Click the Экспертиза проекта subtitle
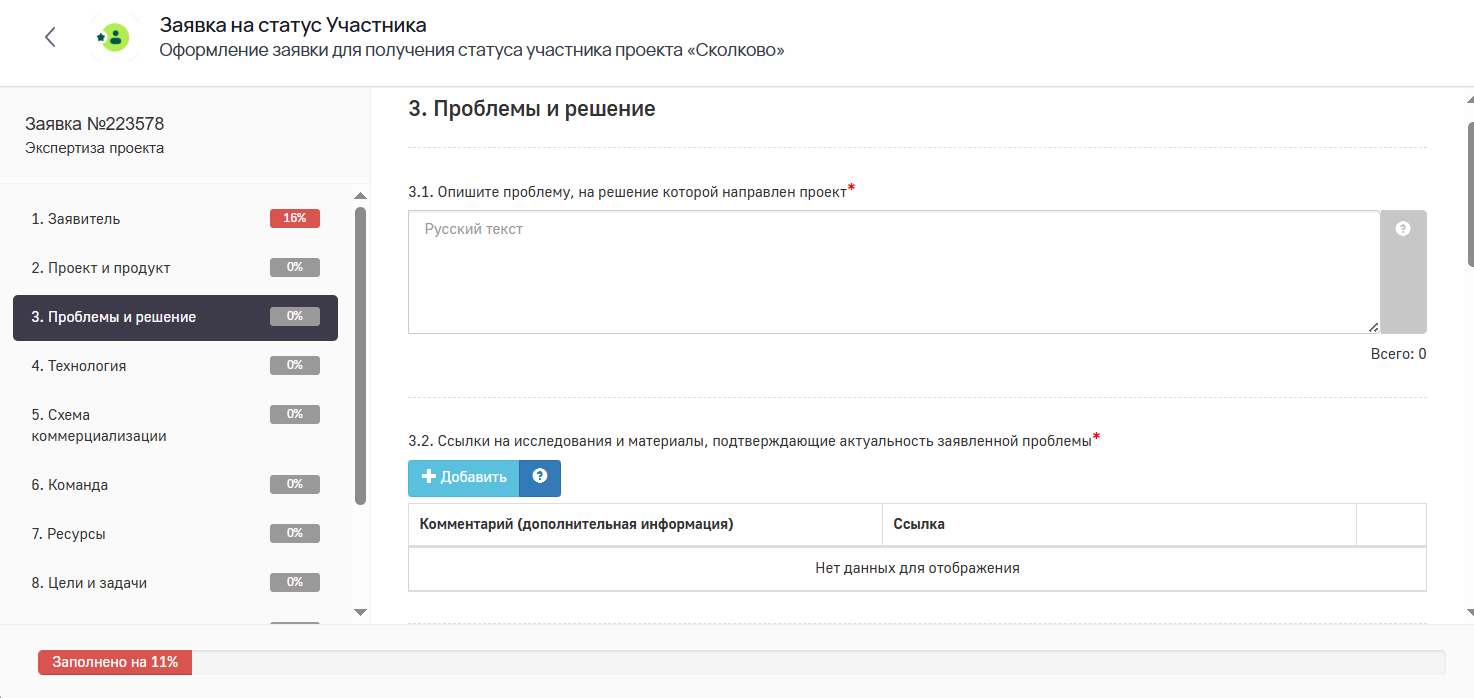This screenshot has width=1474, height=698. pyautogui.click(x=95, y=148)
